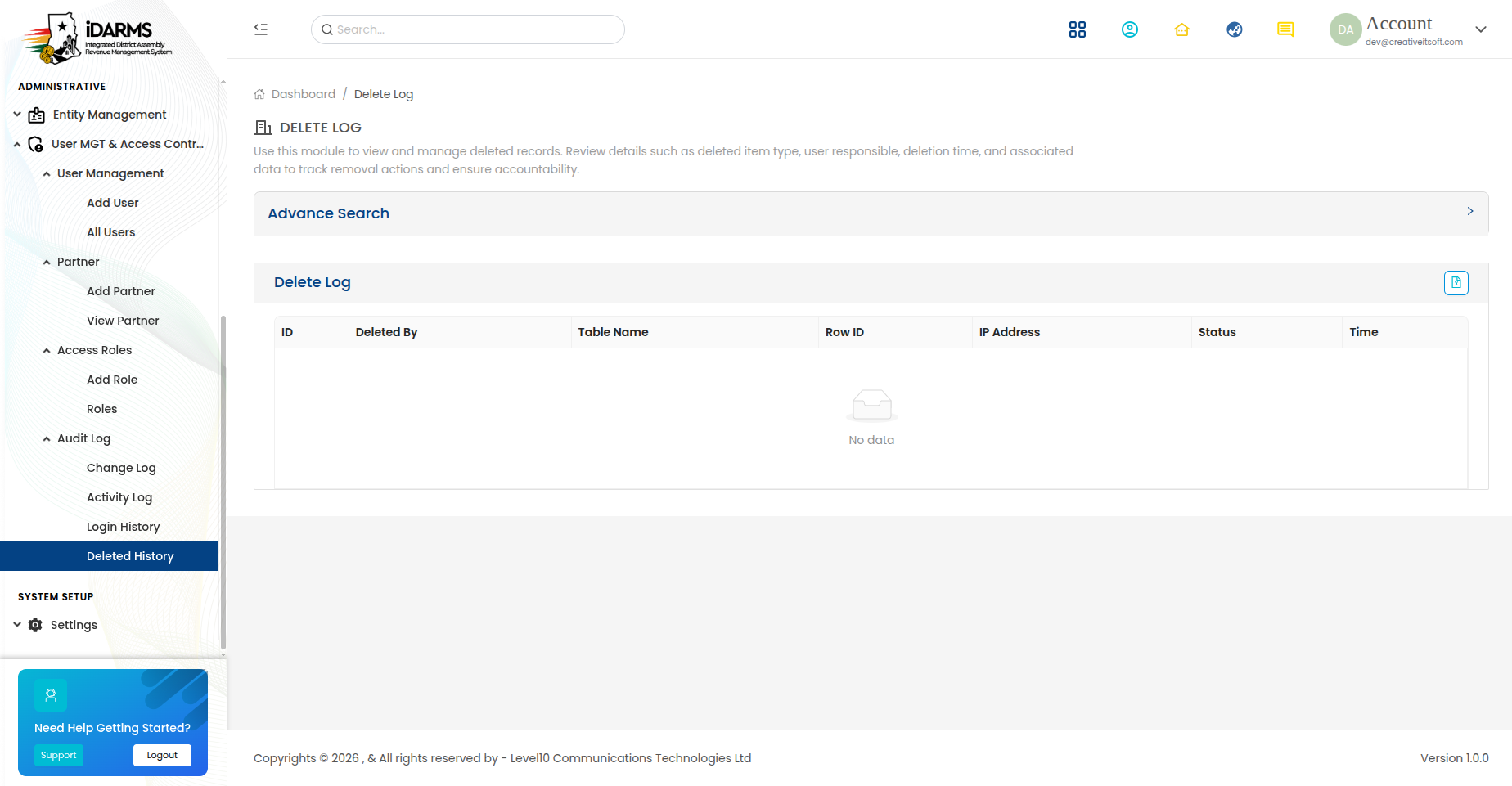This screenshot has height=786, width=1512.
Task: Collapse the Access Roles submenu
Action: click(x=47, y=351)
